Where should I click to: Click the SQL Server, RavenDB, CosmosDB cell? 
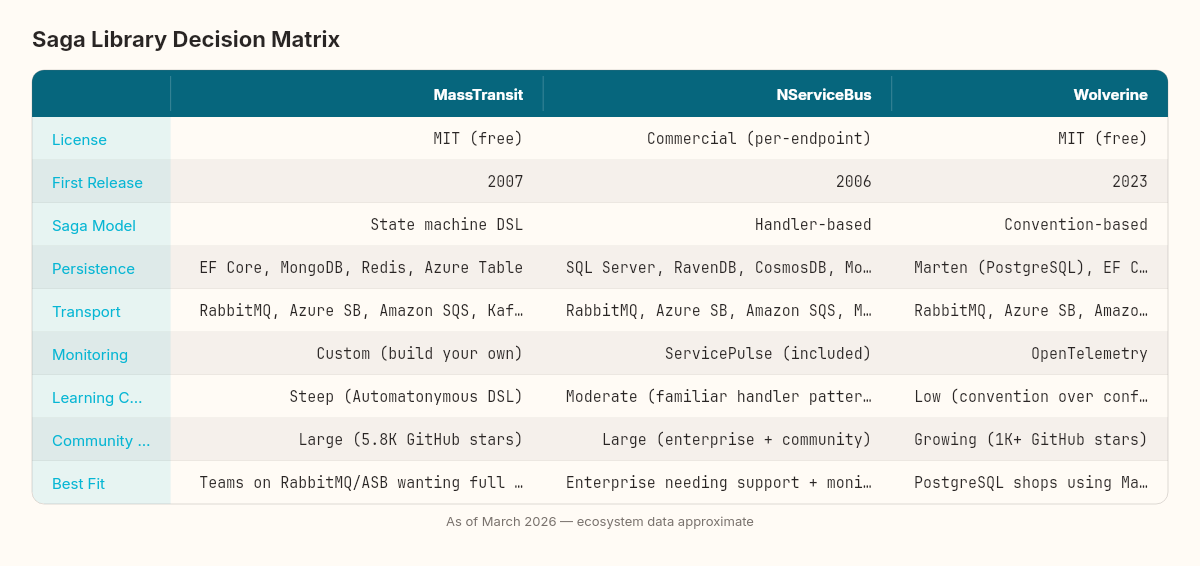(x=719, y=268)
